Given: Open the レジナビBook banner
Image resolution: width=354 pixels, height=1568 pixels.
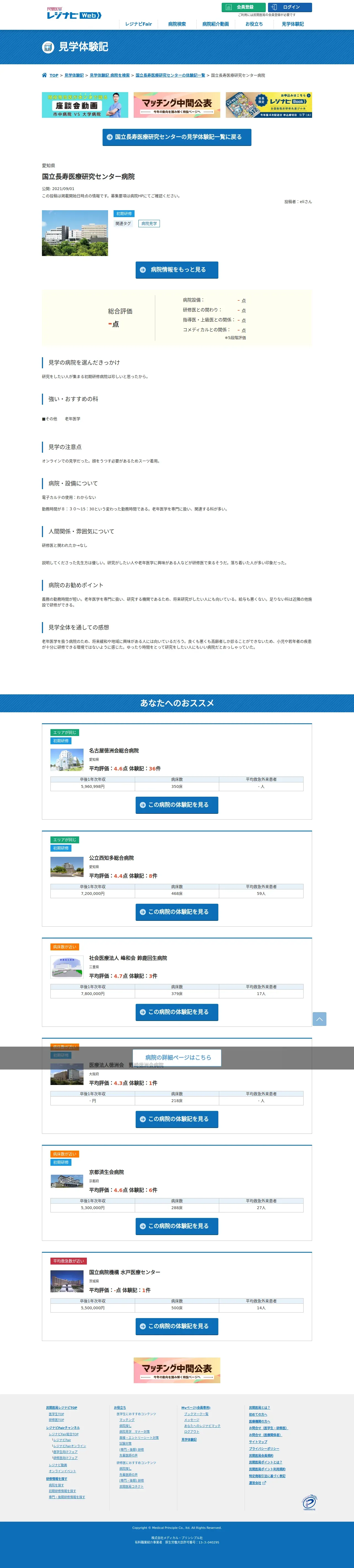Looking at the screenshot, I should (x=269, y=105).
